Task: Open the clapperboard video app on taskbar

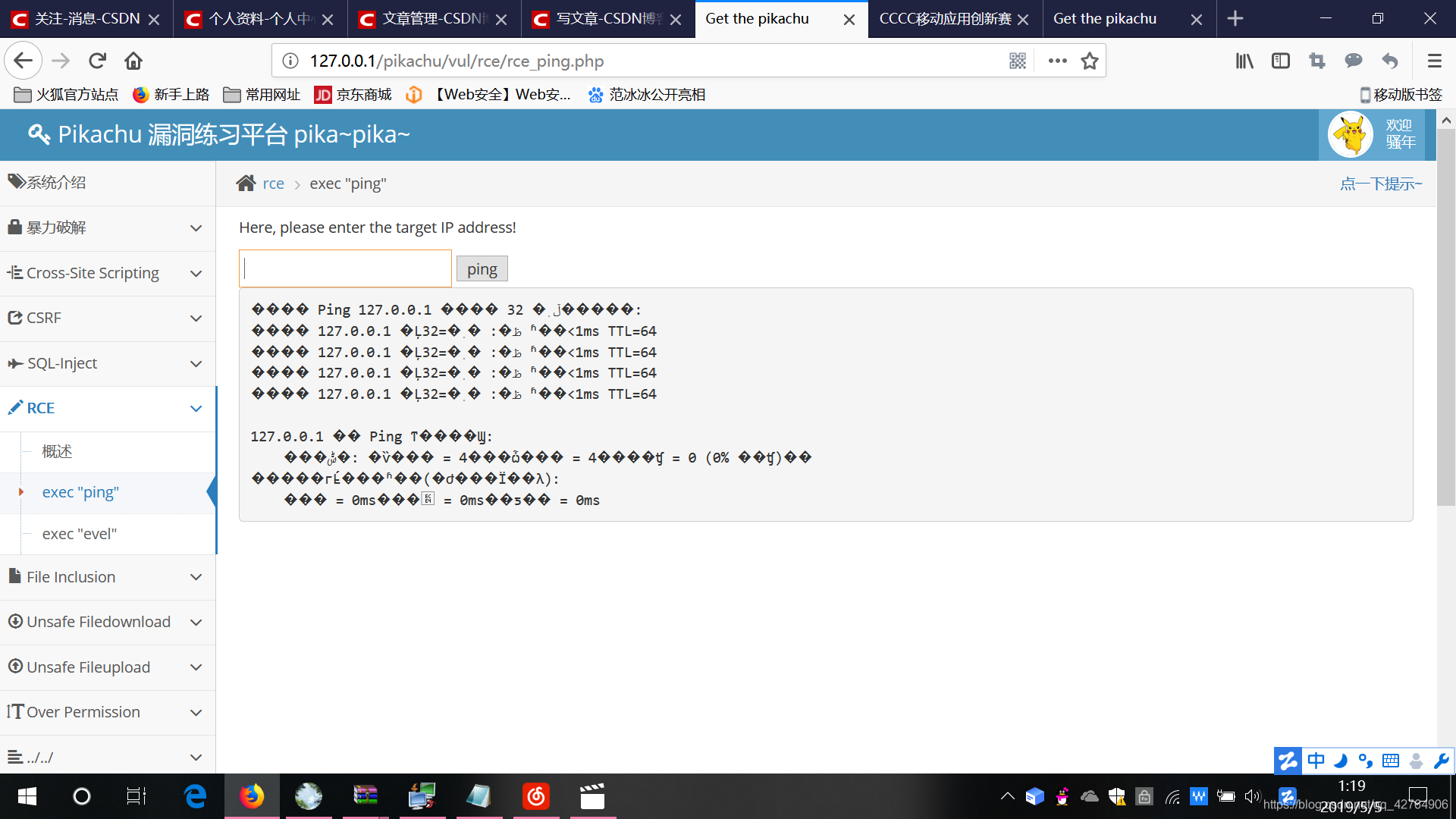Action: coord(592,796)
